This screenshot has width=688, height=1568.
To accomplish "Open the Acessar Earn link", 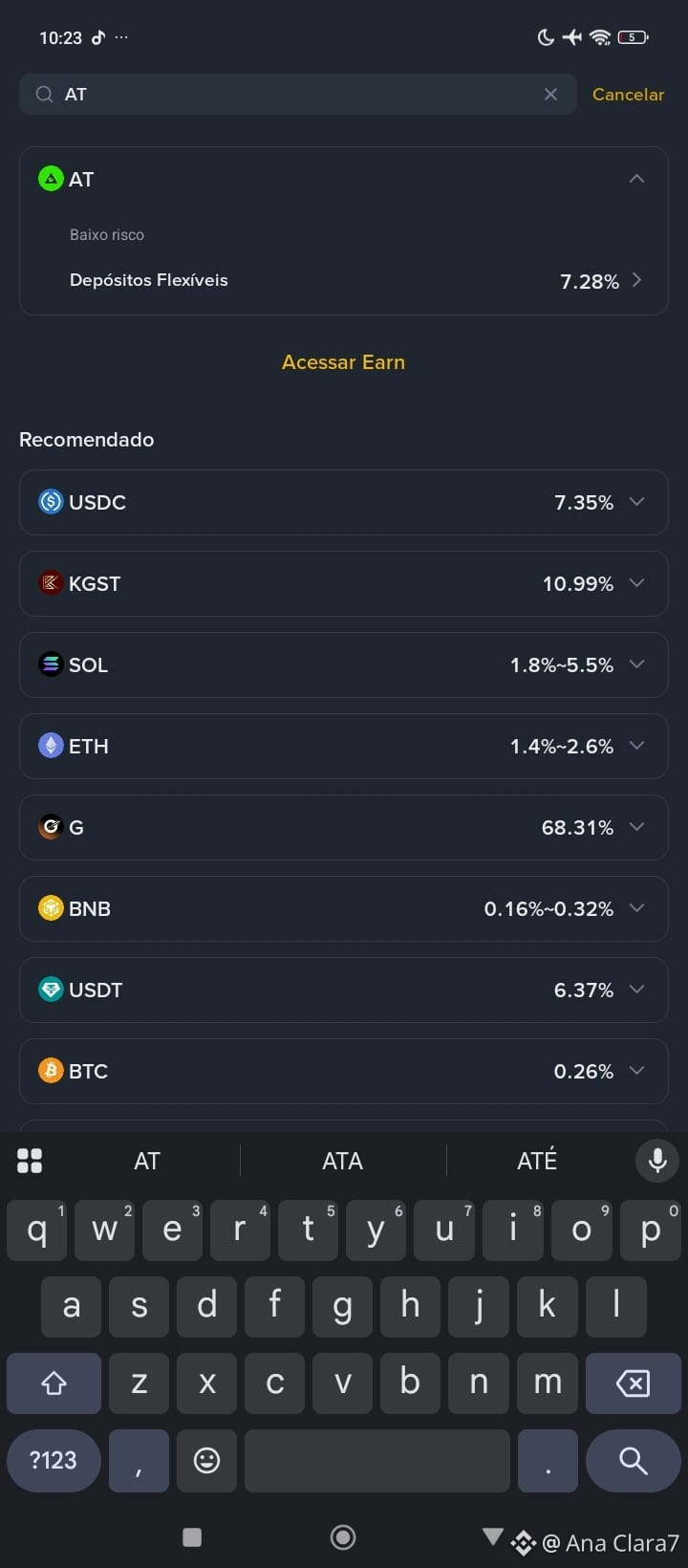I will [x=343, y=362].
